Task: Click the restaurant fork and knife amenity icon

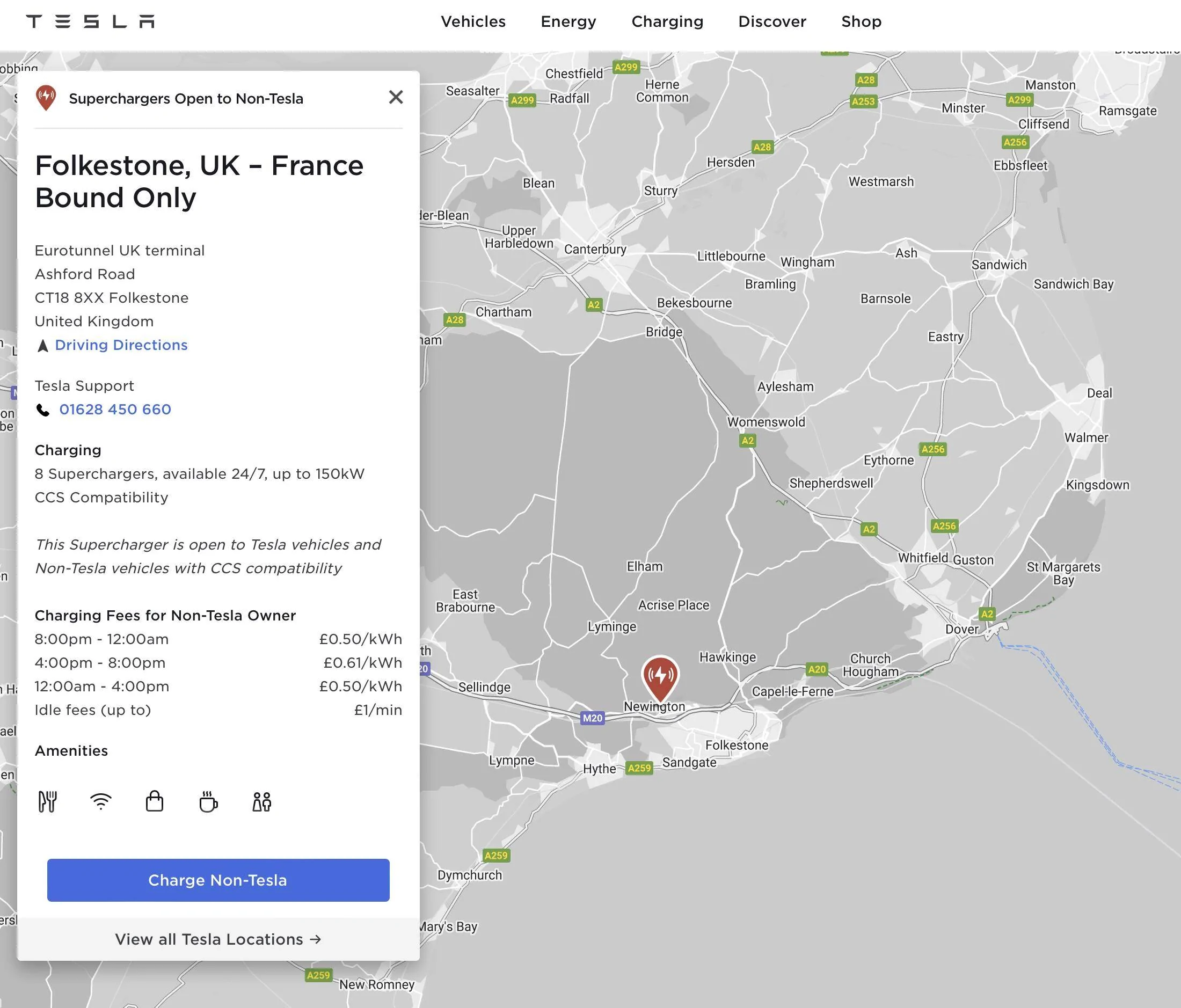Action: [47, 802]
